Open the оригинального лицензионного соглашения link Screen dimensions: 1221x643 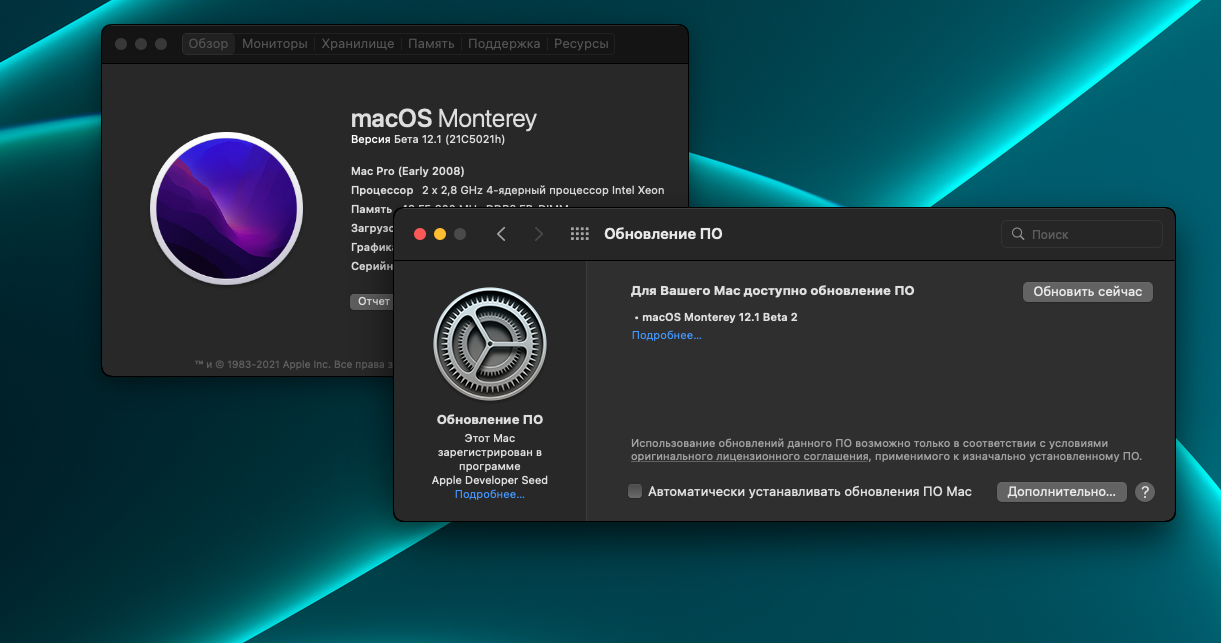pos(750,456)
